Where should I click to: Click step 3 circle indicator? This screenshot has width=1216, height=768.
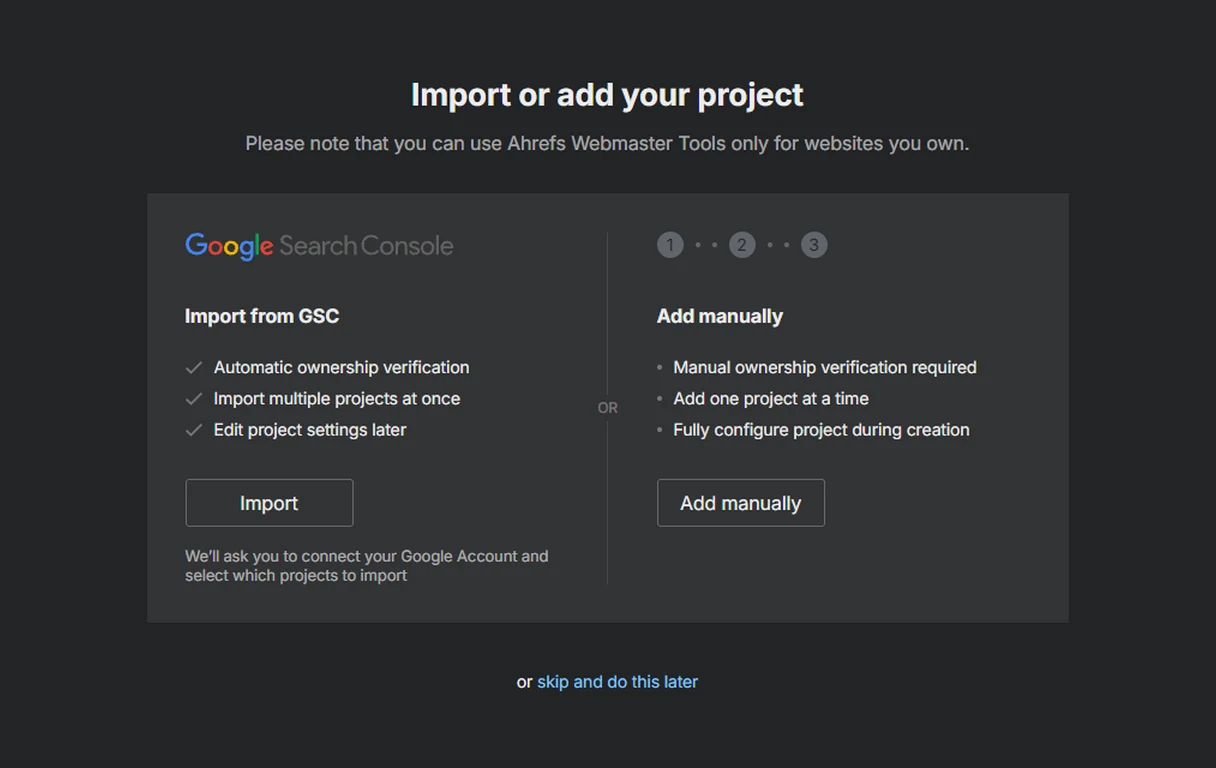point(814,245)
